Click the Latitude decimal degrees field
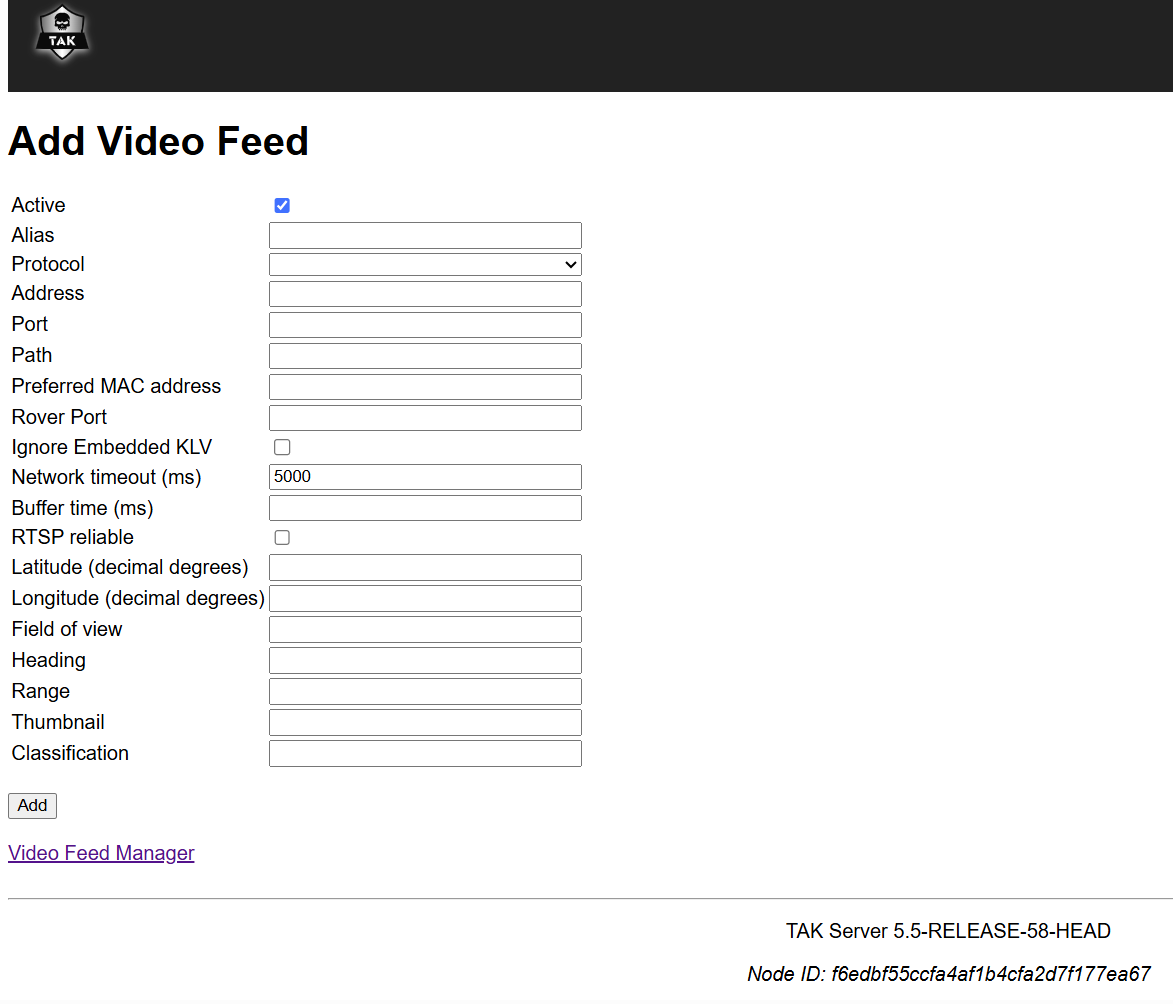 click(x=425, y=568)
